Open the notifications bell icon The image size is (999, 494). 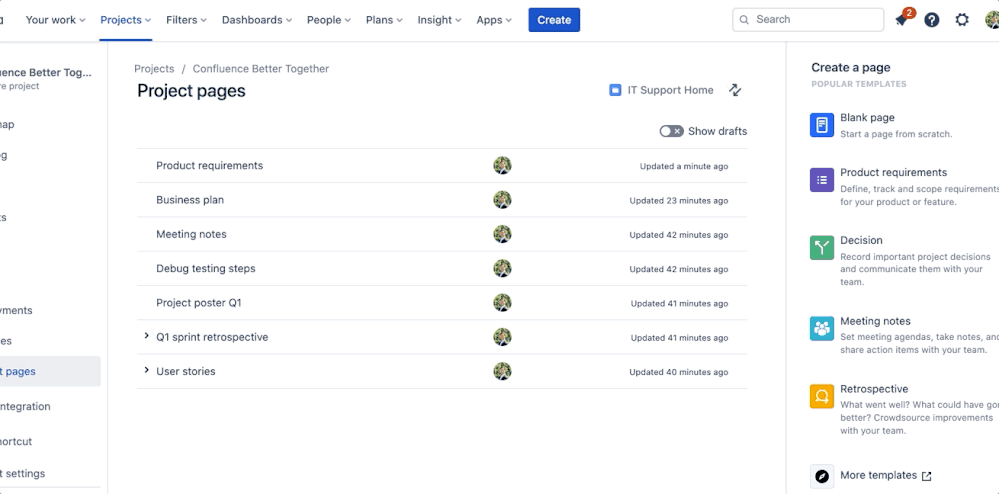pyautogui.click(x=901, y=20)
